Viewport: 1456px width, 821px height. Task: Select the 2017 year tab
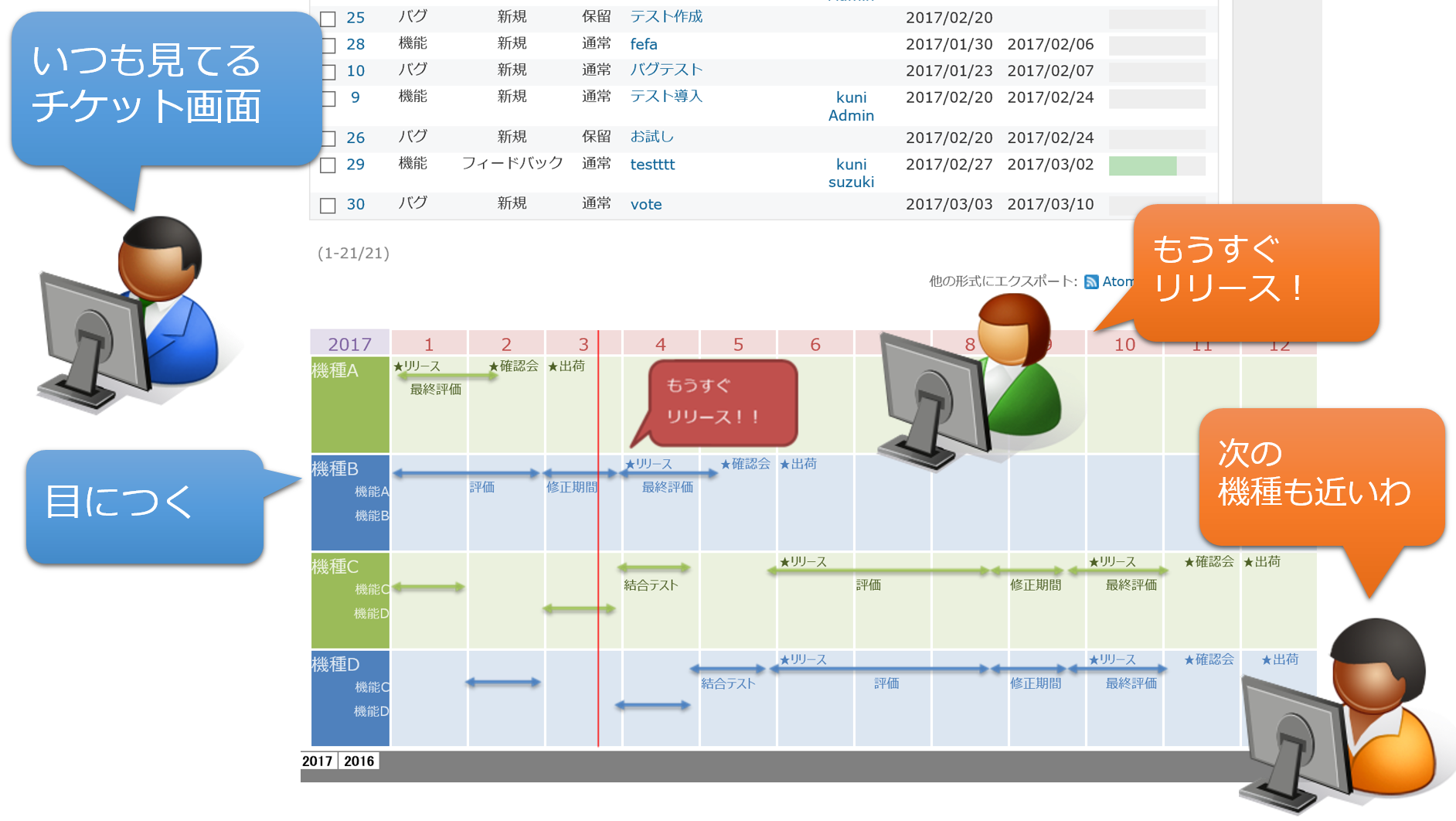(319, 761)
